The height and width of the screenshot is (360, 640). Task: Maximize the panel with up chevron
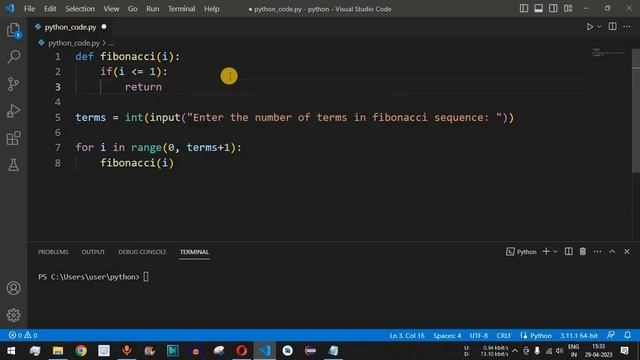(x=612, y=251)
